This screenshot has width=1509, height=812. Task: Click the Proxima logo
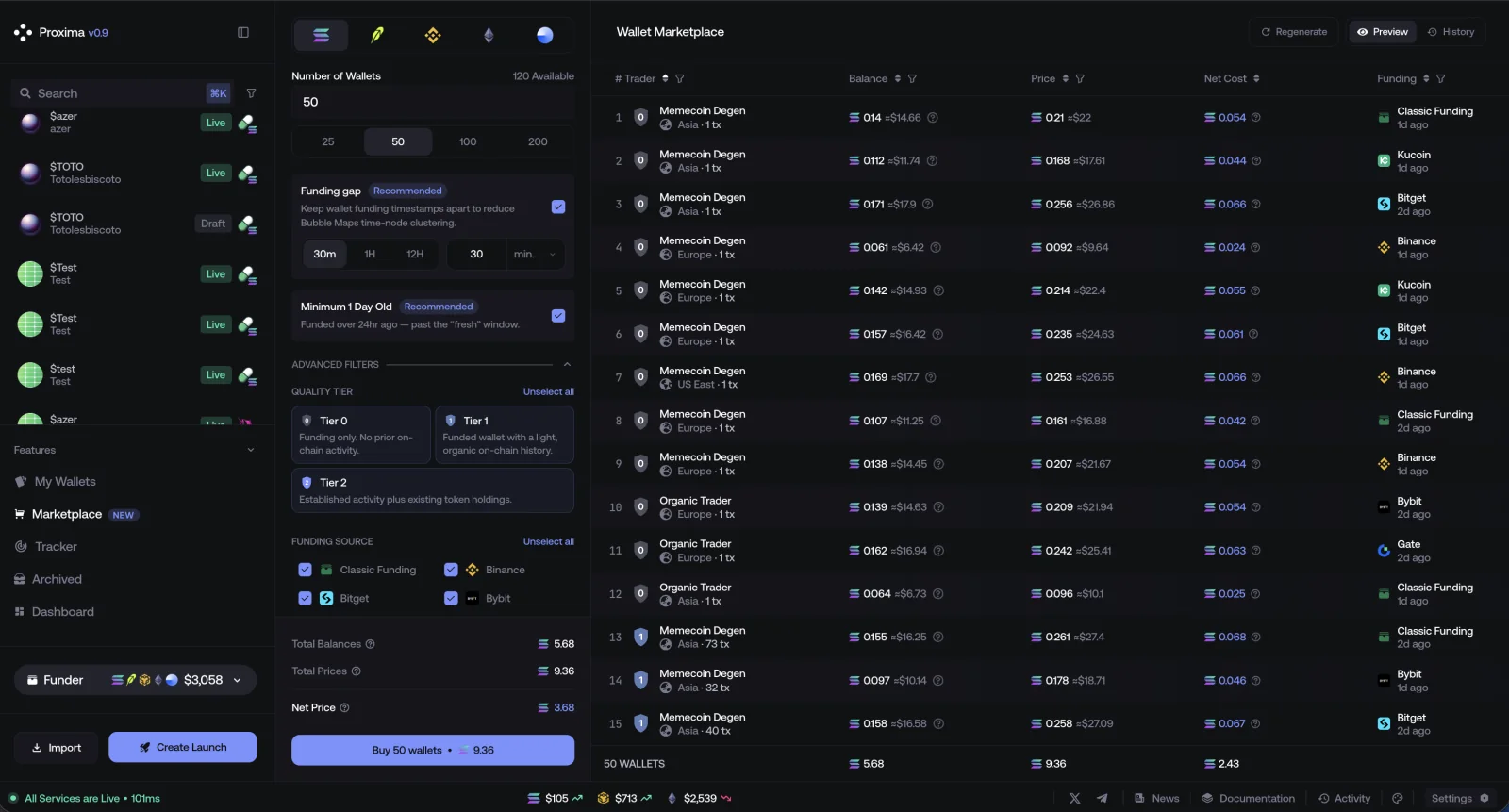[x=24, y=32]
